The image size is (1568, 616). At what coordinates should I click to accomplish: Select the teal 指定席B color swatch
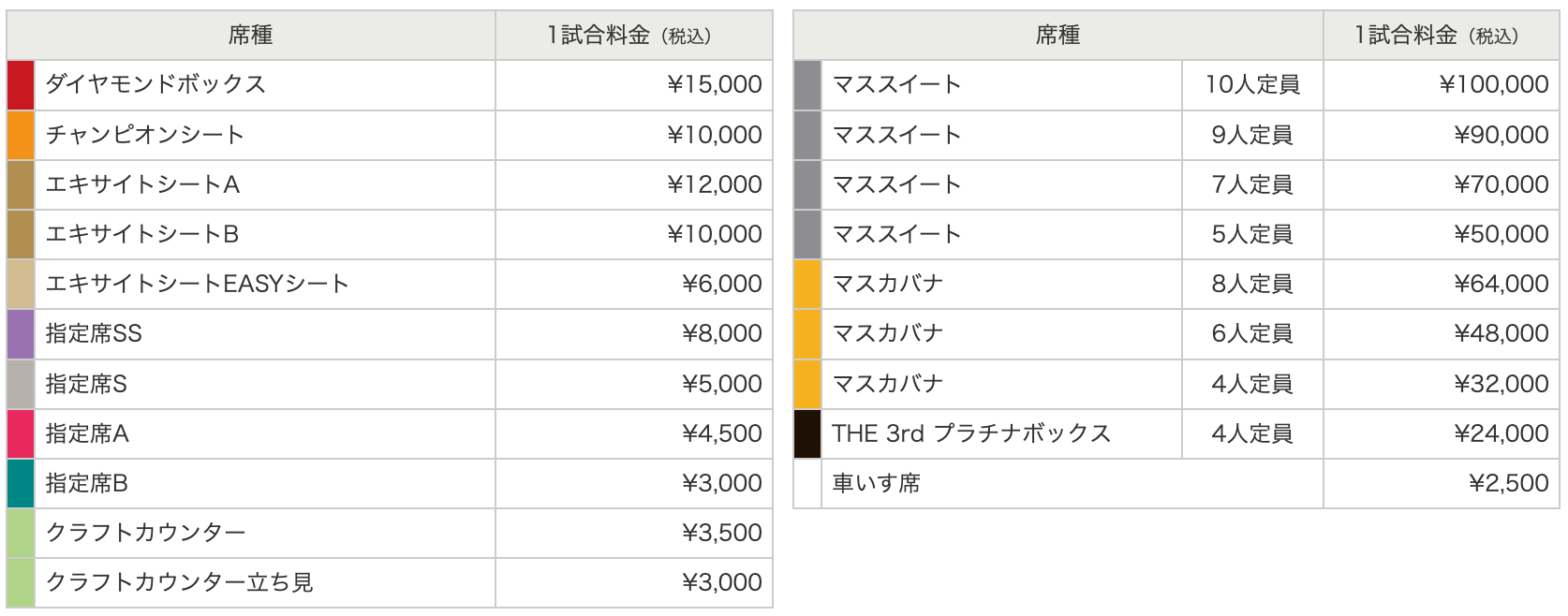(x=21, y=483)
